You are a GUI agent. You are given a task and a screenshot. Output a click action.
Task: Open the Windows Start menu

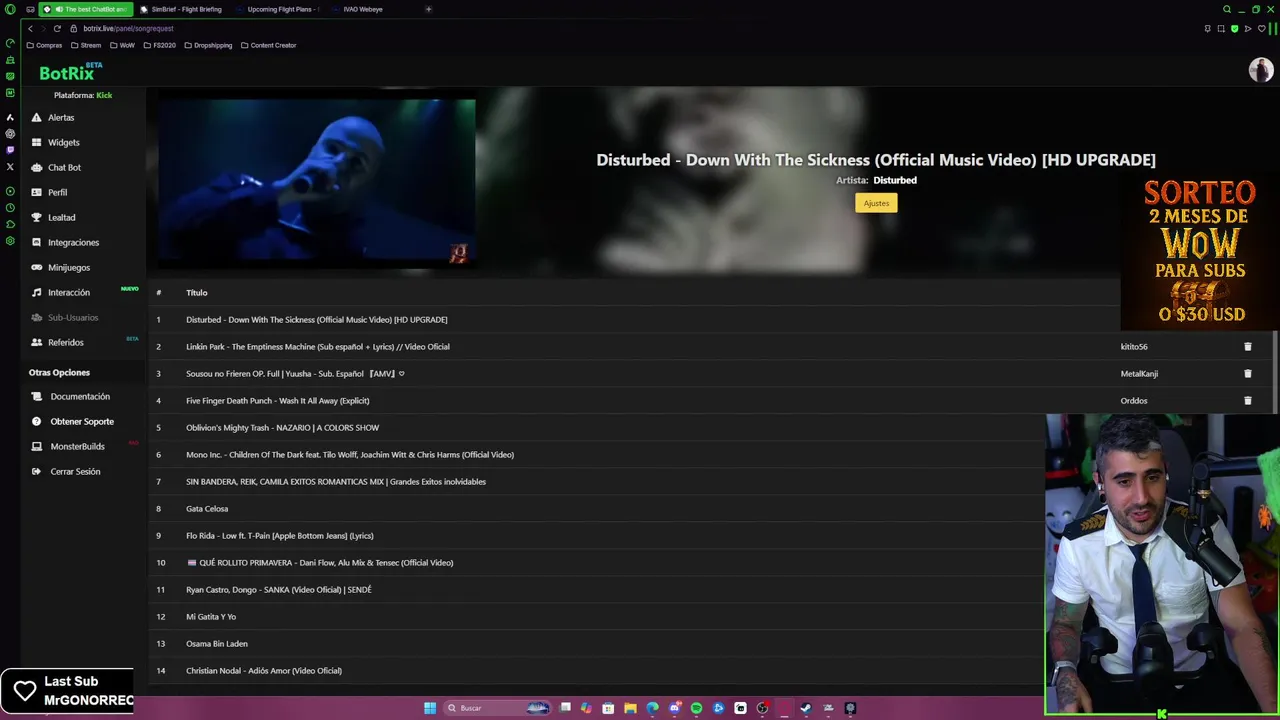[430, 708]
